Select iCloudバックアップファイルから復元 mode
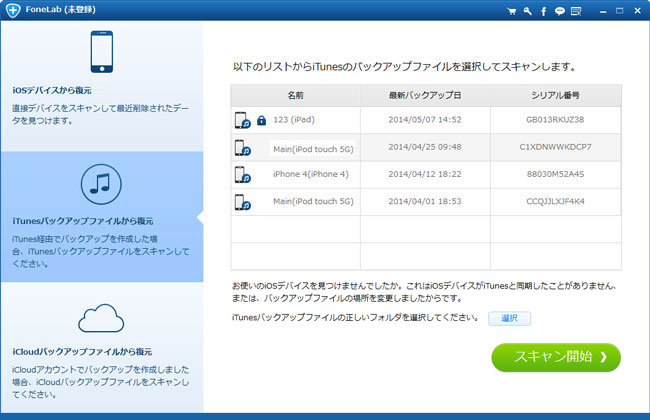The height and width of the screenshot is (420, 650). point(82,352)
